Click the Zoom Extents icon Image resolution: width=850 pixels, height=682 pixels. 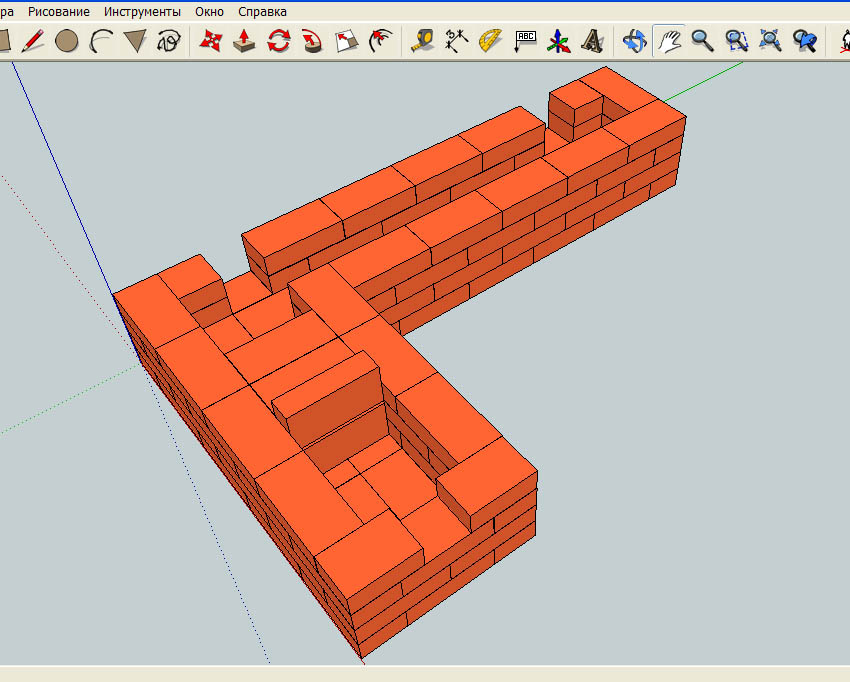tap(770, 41)
